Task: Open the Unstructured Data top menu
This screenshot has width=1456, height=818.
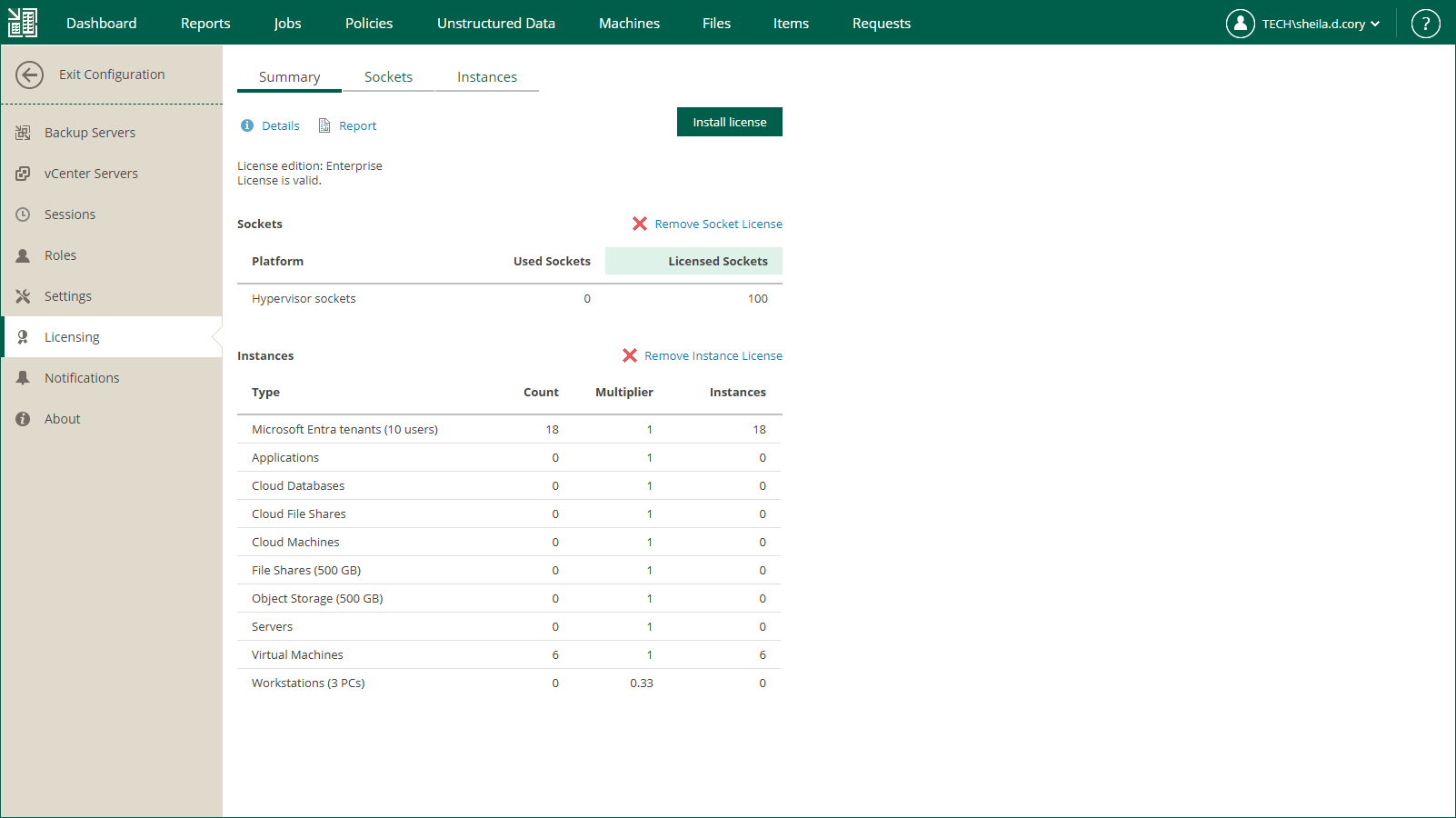Action: [x=495, y=24]
